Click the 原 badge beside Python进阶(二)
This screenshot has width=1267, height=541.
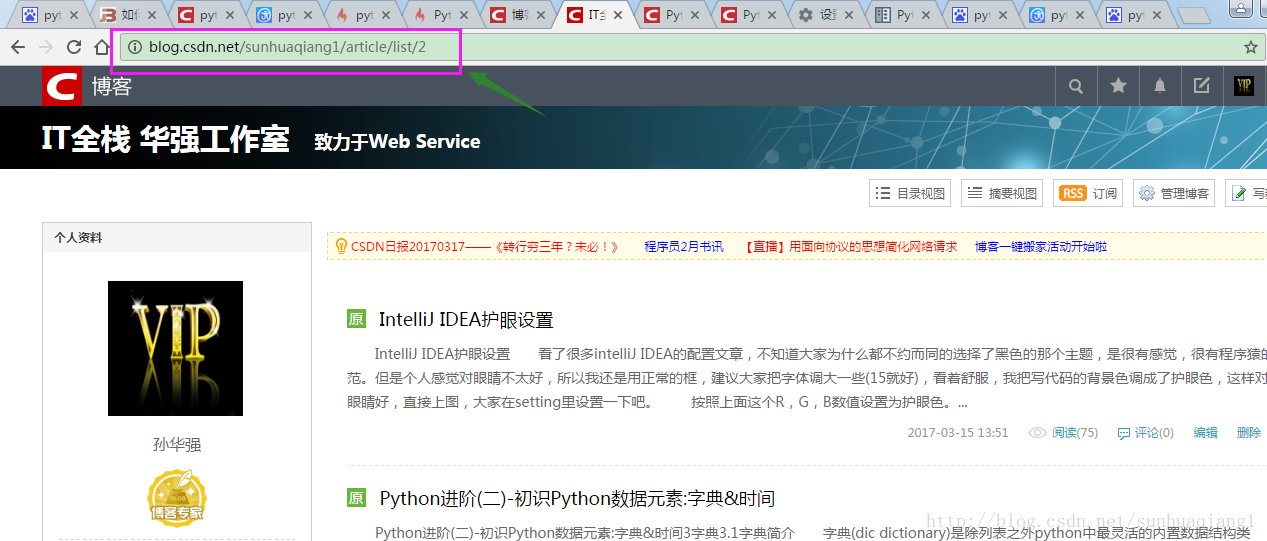coord(356,497)
